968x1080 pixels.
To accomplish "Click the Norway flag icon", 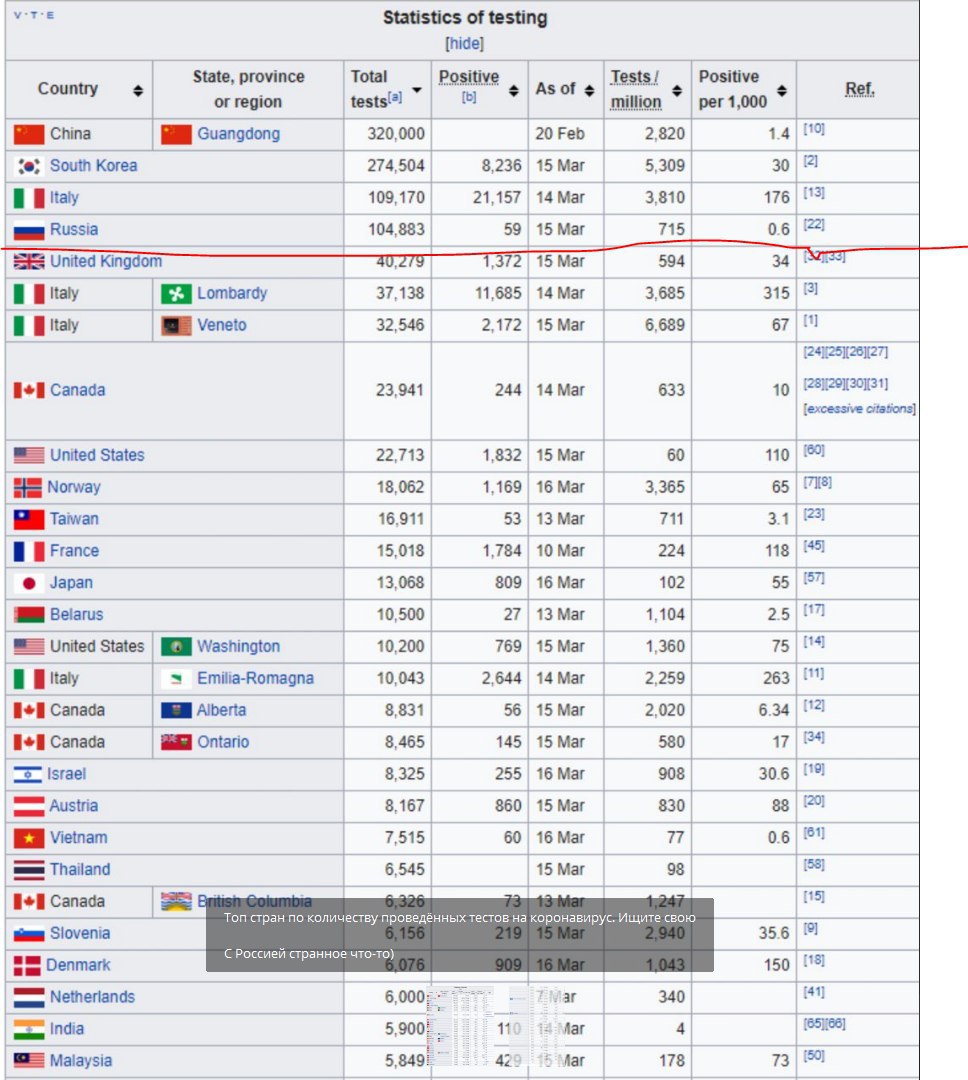I will click(x=28, y=488).
